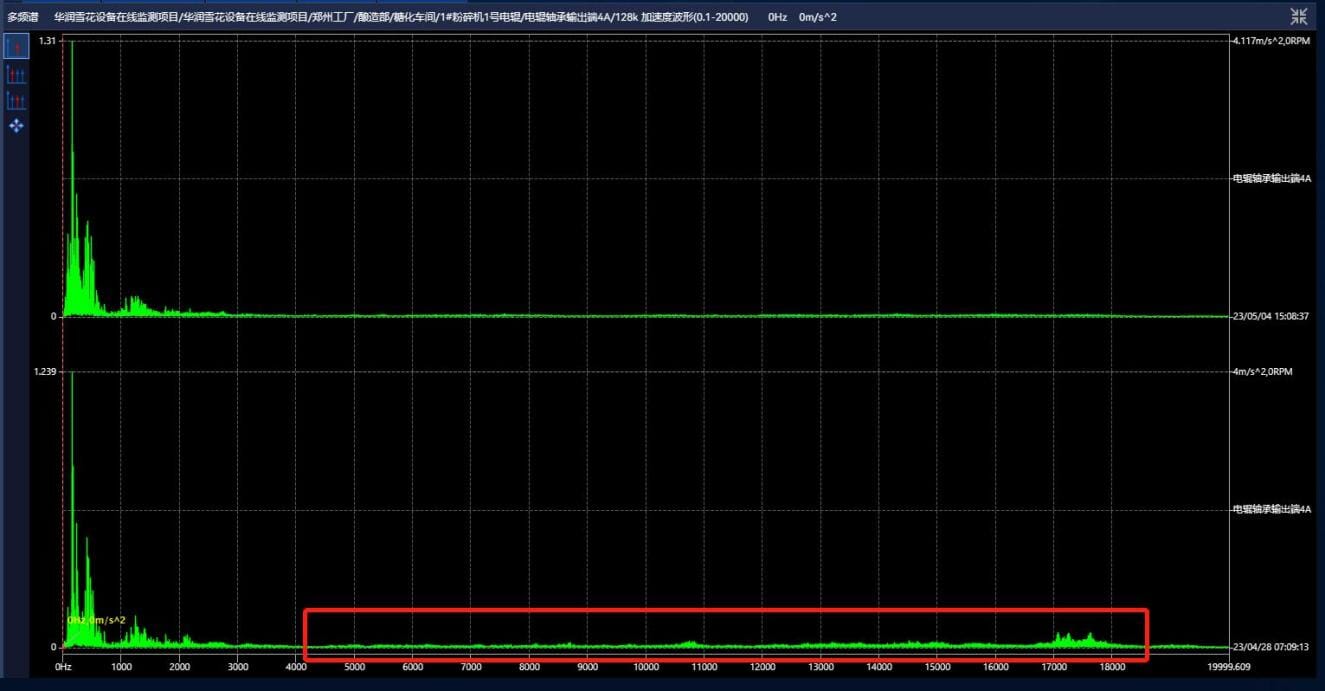Choose the sideband cursor tool above pan icon
This screenshot has width=1325, height=691.
[16, 100]
